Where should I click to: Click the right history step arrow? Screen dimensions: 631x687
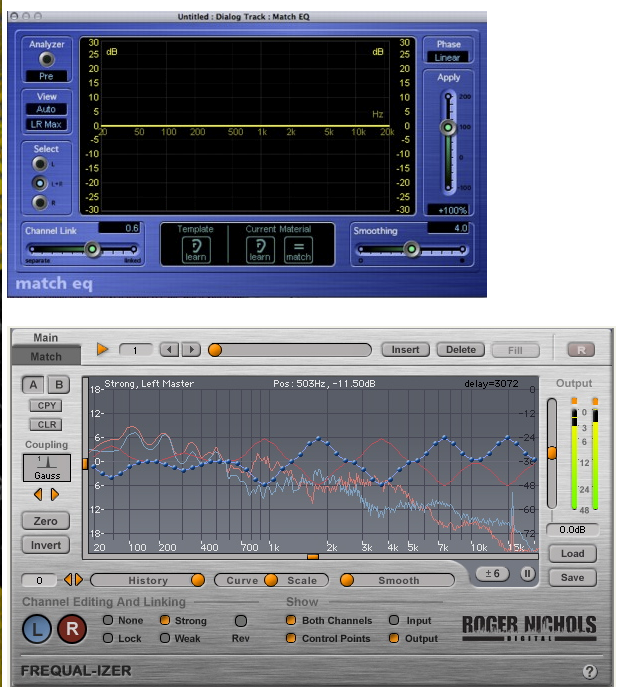pyautogui.click(x=79, y=580)
